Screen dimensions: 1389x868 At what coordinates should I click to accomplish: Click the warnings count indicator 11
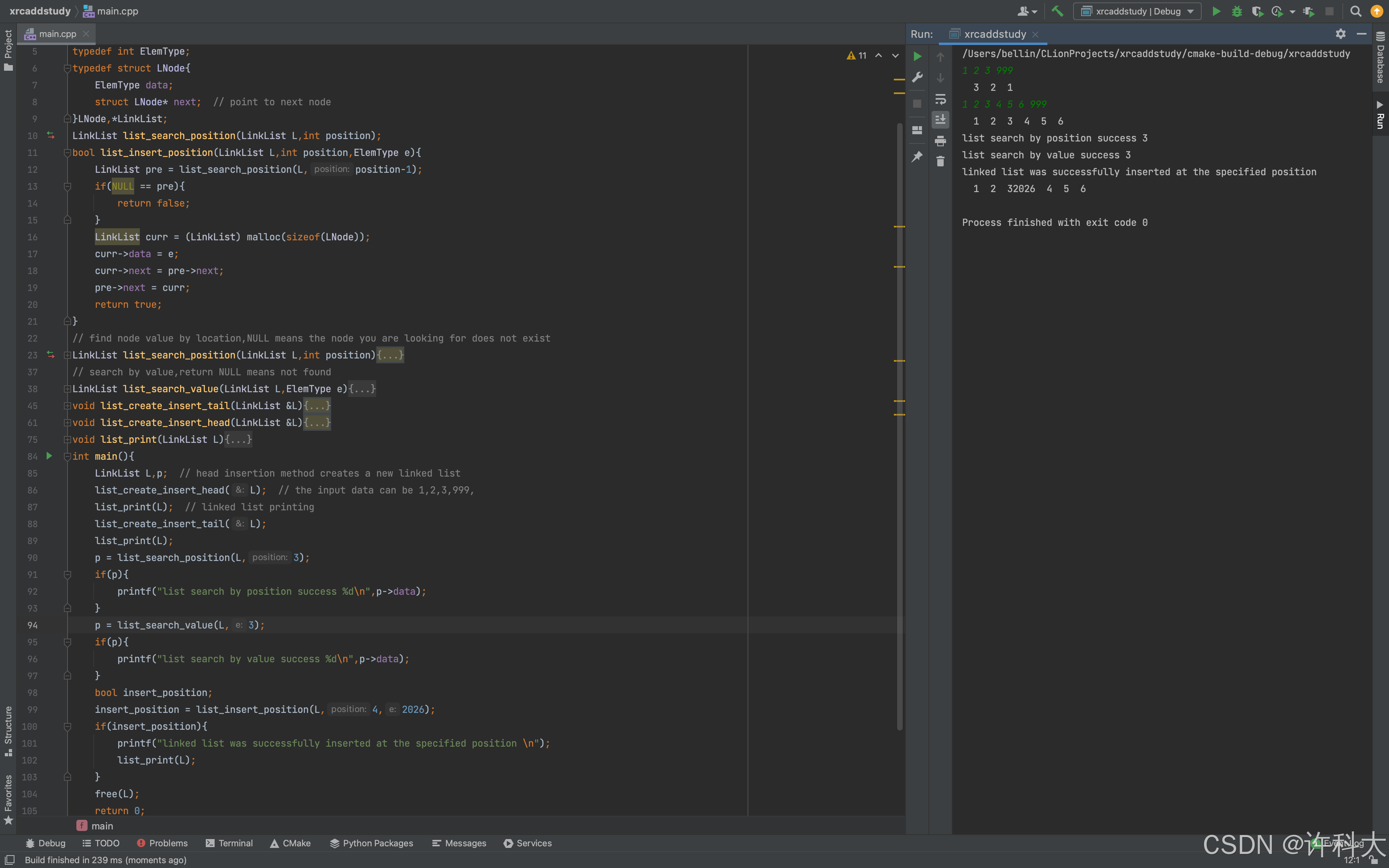tap(856, 56)
